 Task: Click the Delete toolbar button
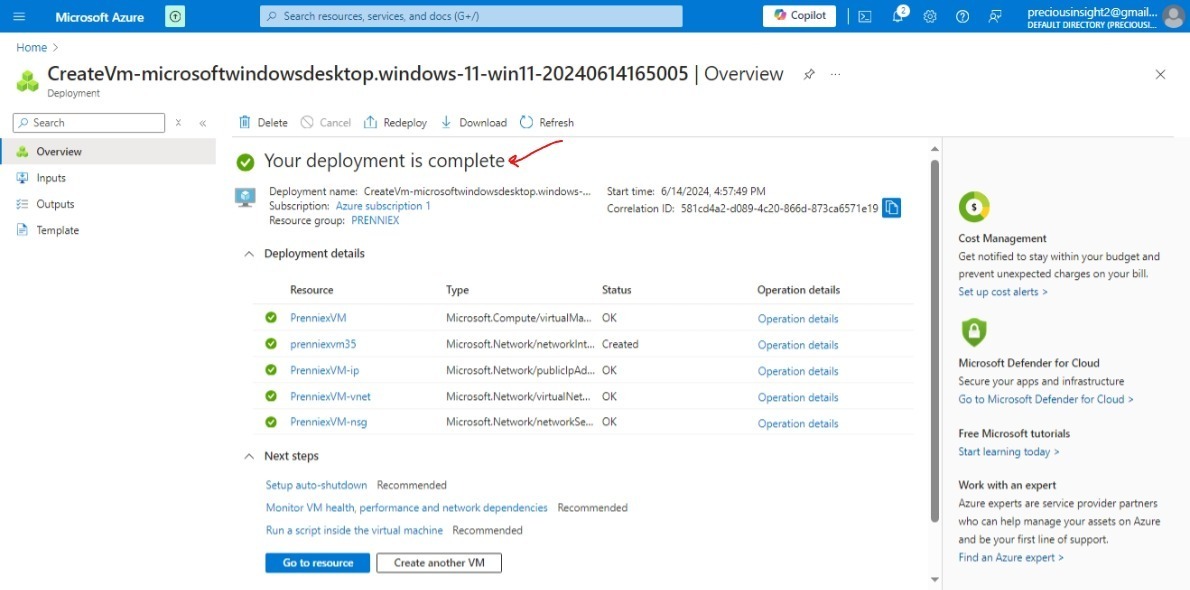[x=263, y=122]
